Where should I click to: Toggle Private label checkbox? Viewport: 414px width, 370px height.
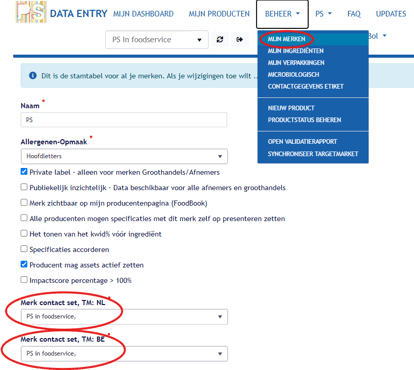pos(24,172)
